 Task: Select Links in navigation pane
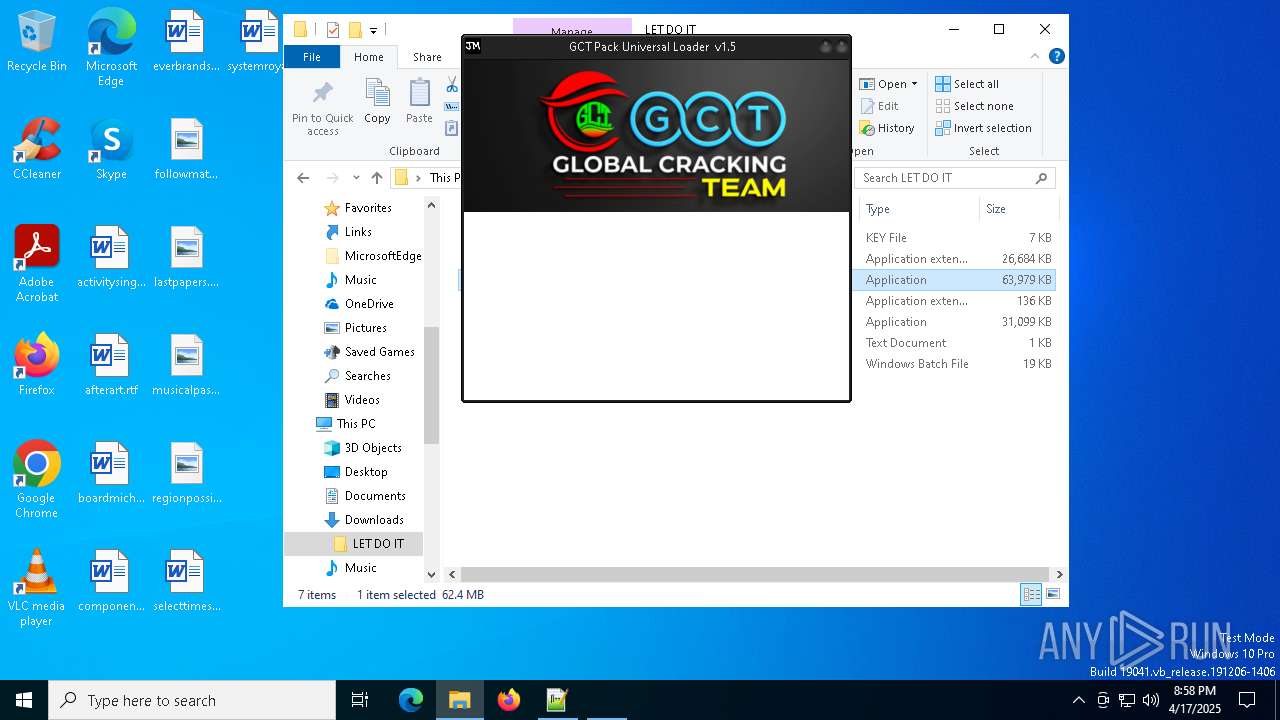pos(358,232)
